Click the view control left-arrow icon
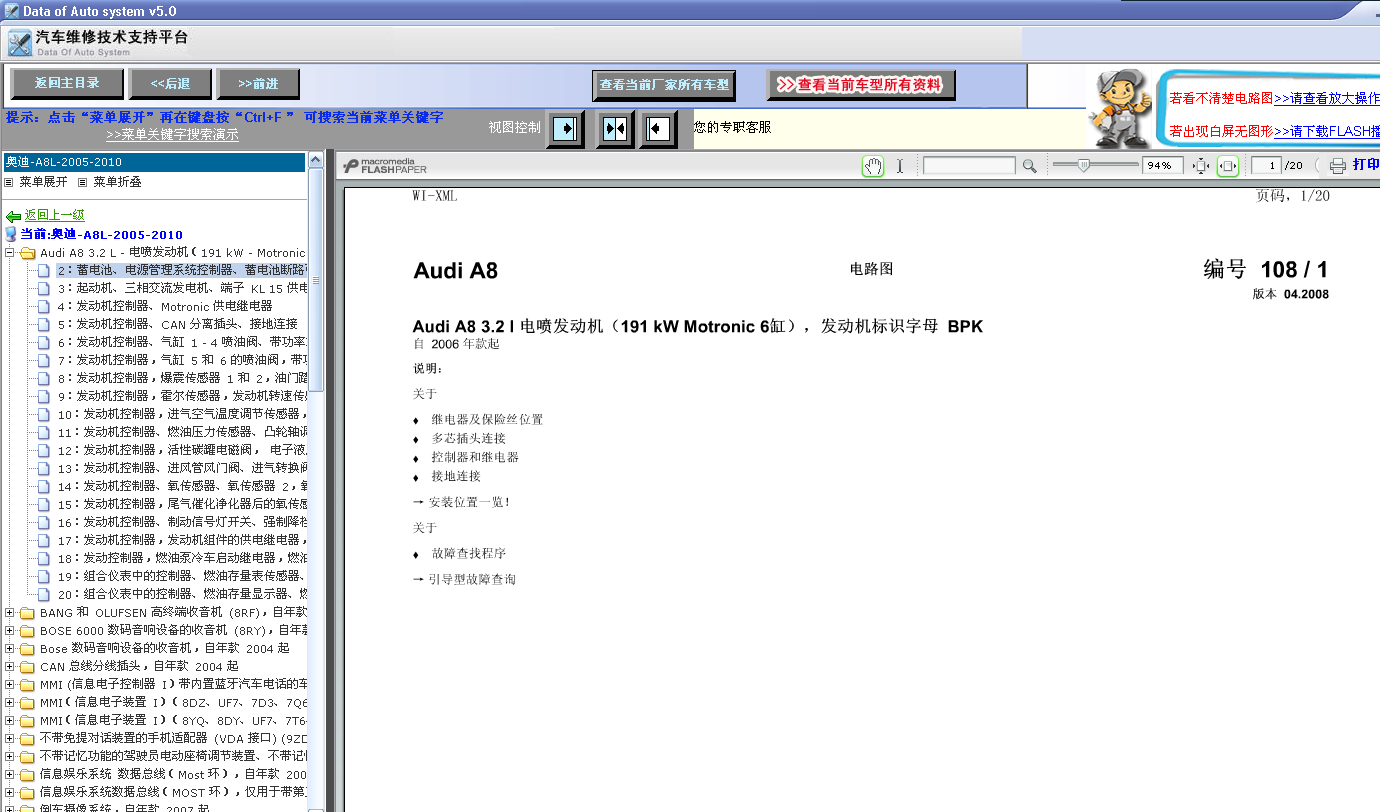The width and height of the screenshot is (1380, 812). [658, 129]
